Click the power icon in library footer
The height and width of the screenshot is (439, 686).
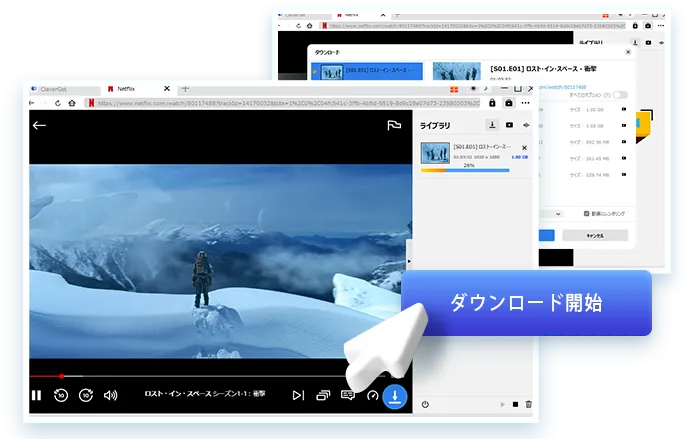tap(425, 404)
